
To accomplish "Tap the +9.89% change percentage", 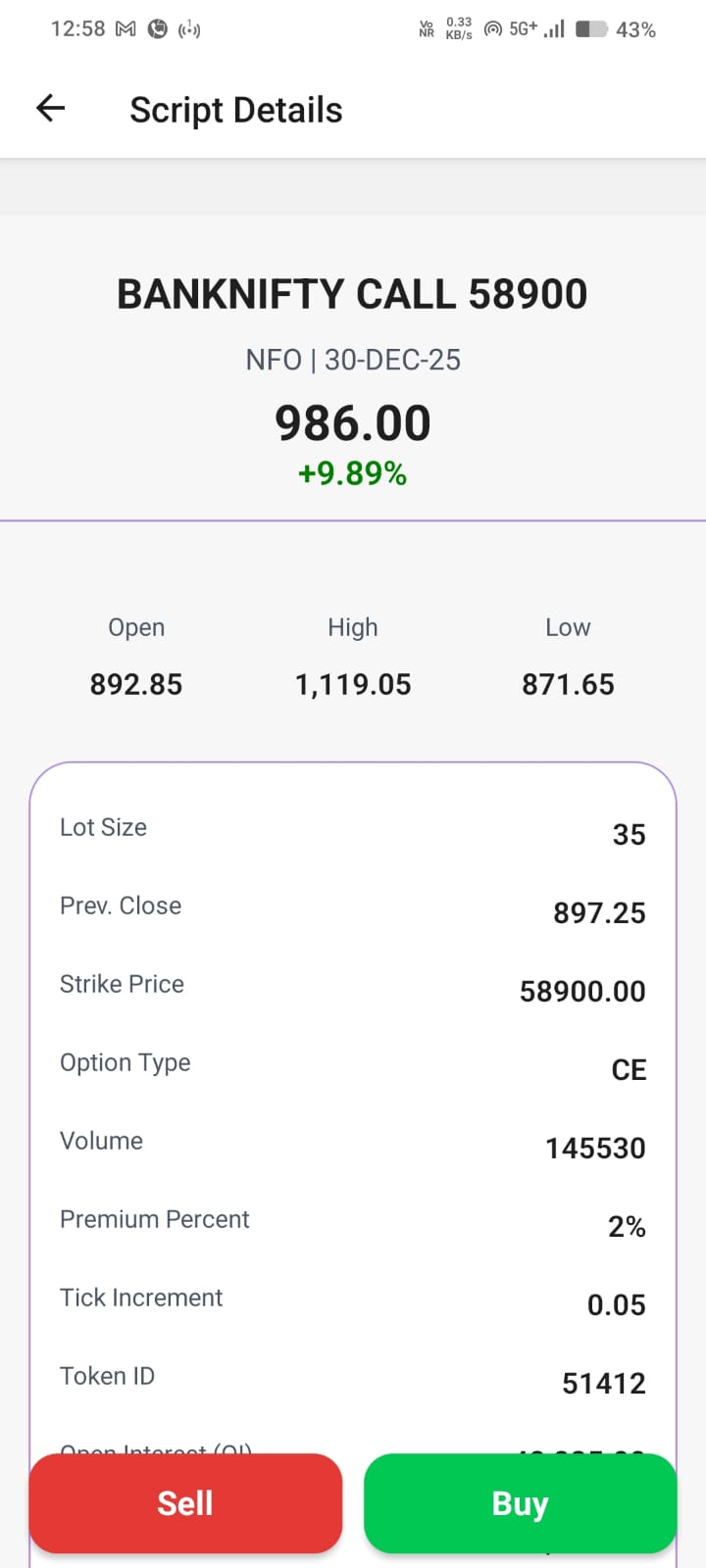I will [x=353, y=474].
